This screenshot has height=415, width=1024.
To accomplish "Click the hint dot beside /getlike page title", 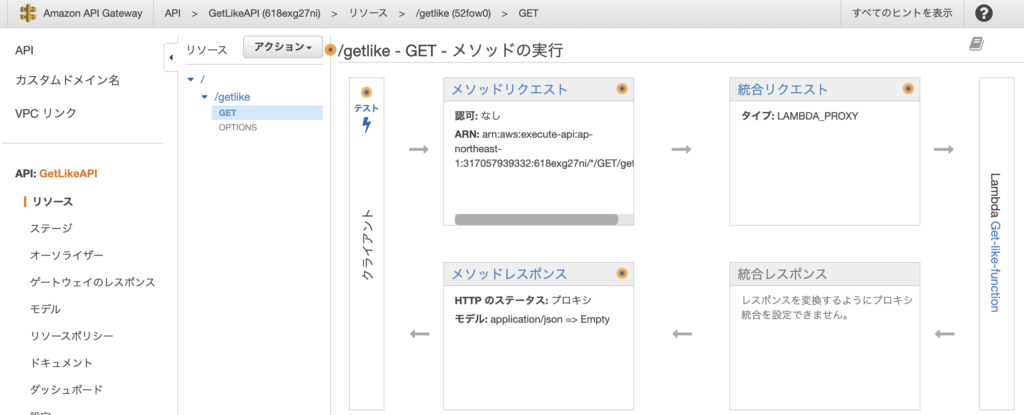I will pyautogui.click(x=331, y=50).
